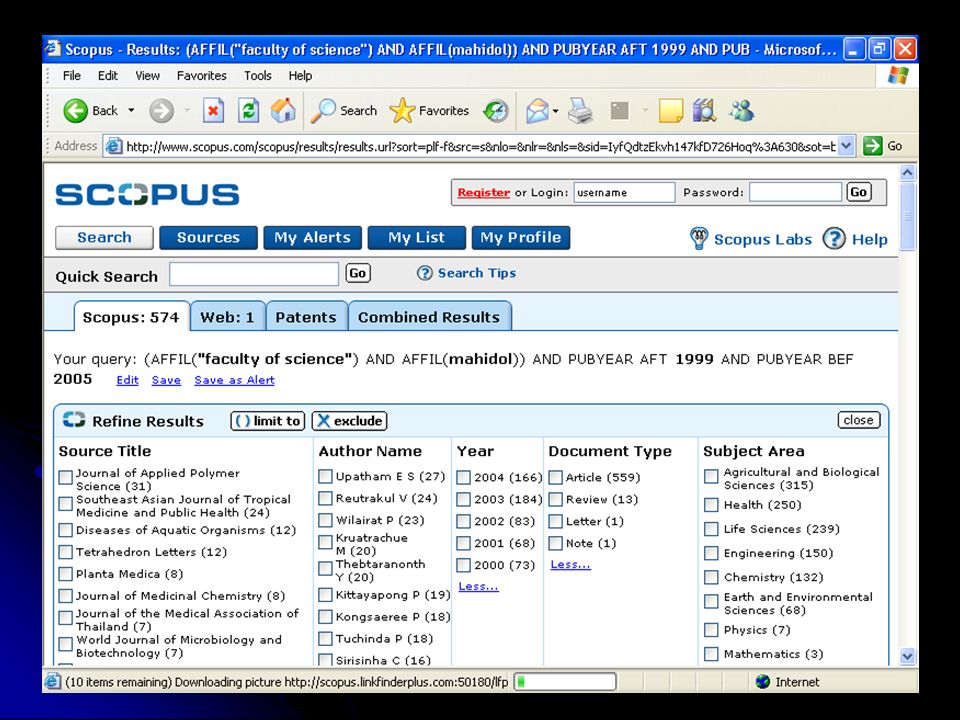Stop page loading with red X icon
This screenshot has height=720, width=960.
point(213,111)
